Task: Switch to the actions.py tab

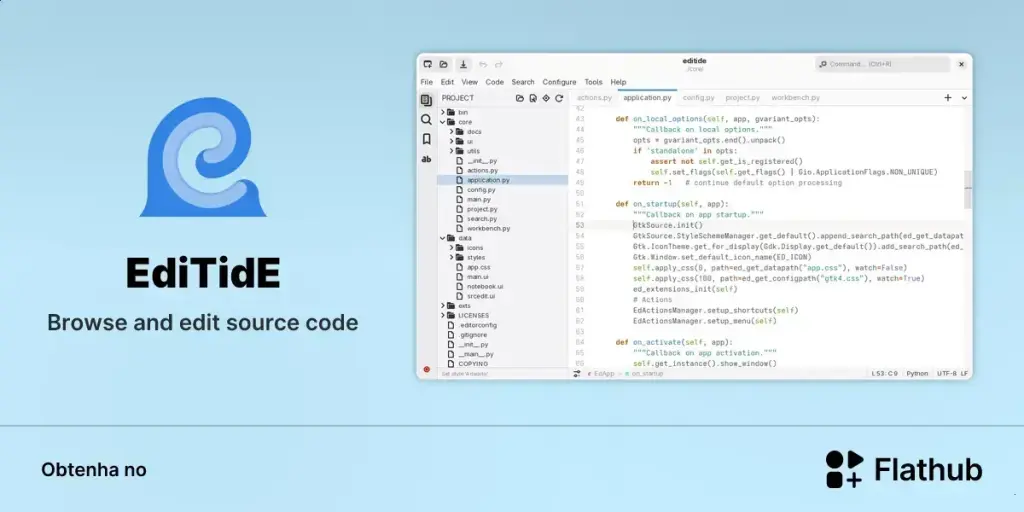Action: tap(594, 98)
